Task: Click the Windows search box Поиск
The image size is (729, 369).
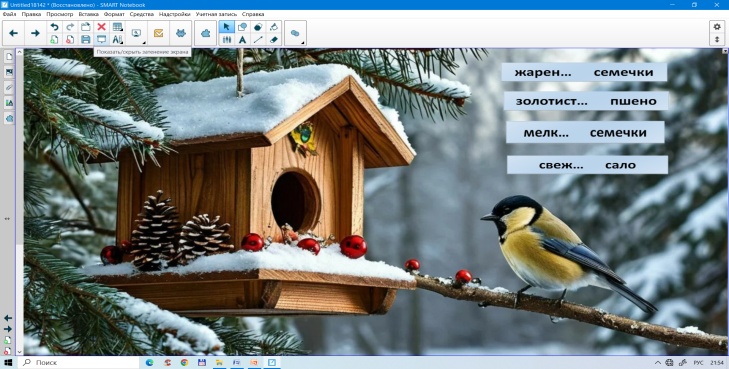Action: point(79,362)
